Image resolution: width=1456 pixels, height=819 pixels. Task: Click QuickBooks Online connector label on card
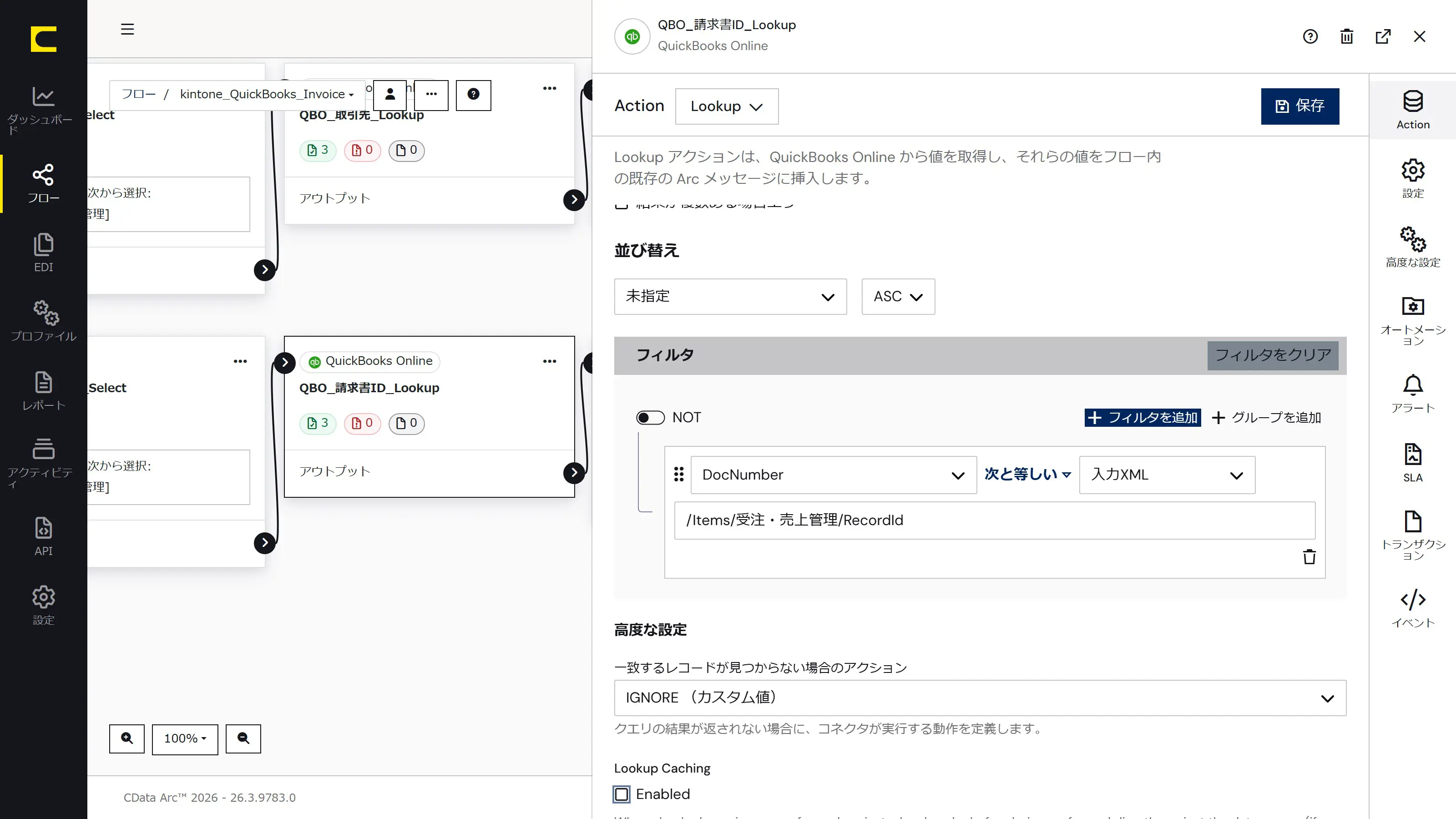[370, 361]
